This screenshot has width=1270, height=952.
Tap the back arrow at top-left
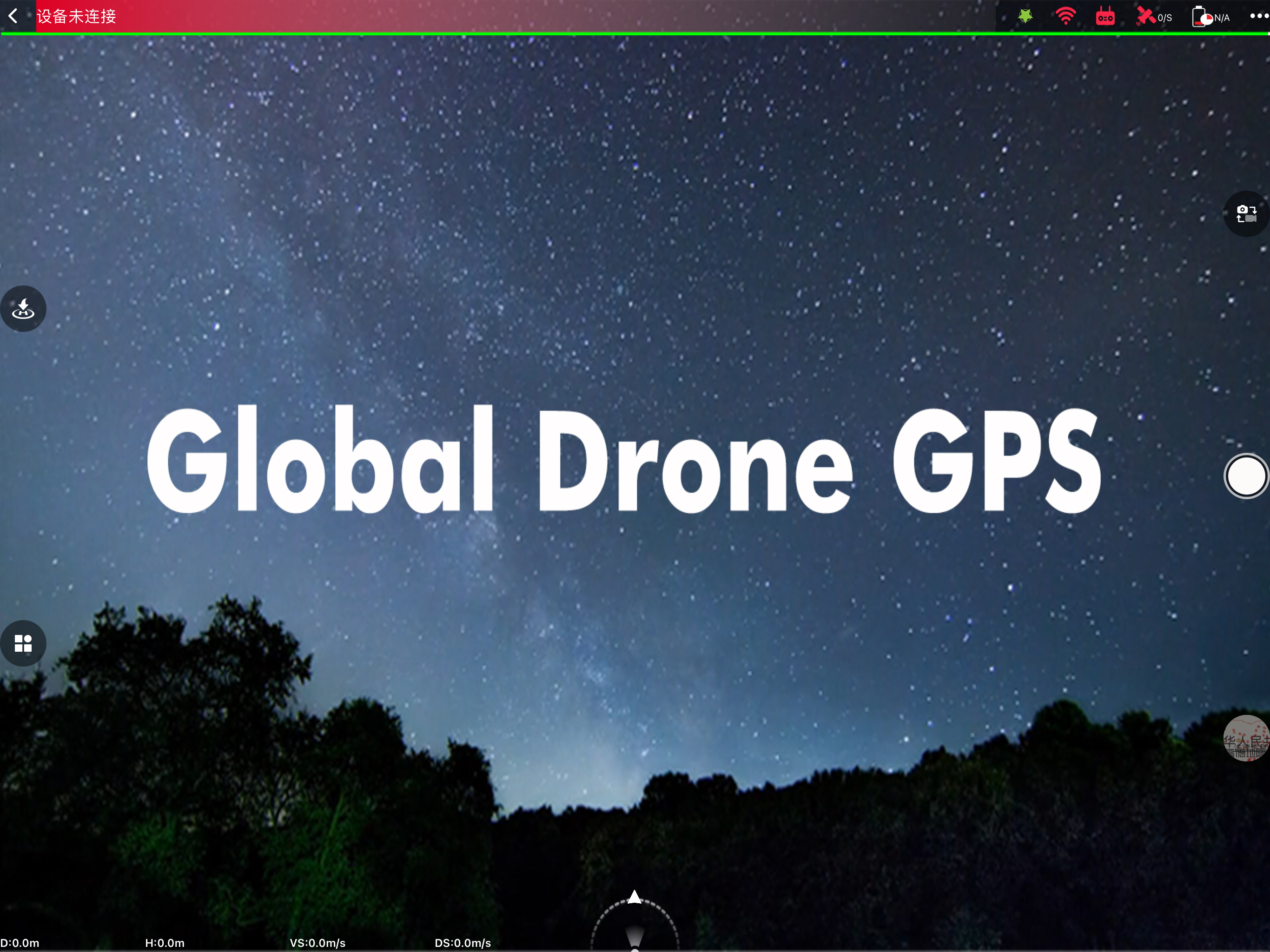(13, 16)
